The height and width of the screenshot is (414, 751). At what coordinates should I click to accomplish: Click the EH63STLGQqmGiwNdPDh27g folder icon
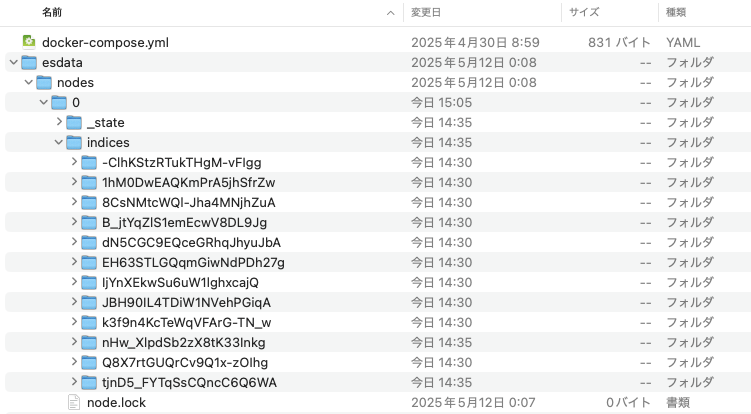[x=89, y=263]
